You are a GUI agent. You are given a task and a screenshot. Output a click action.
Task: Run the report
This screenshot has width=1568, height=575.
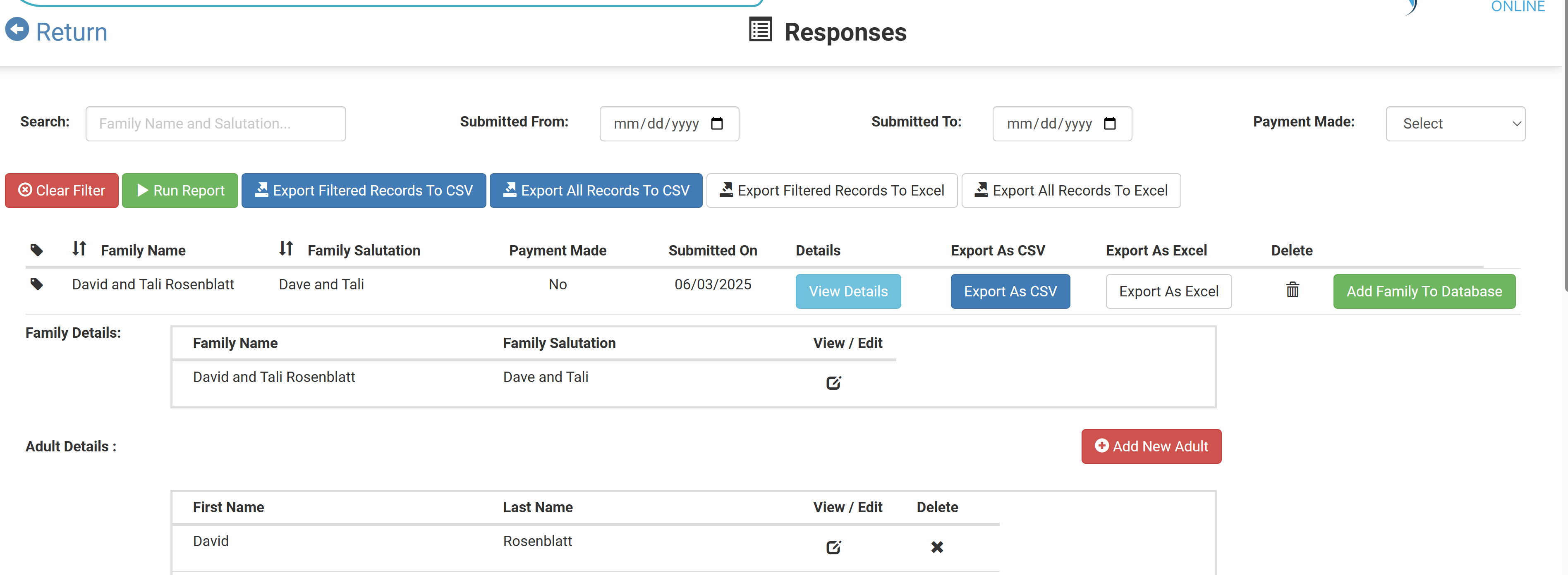pos(180,191)
